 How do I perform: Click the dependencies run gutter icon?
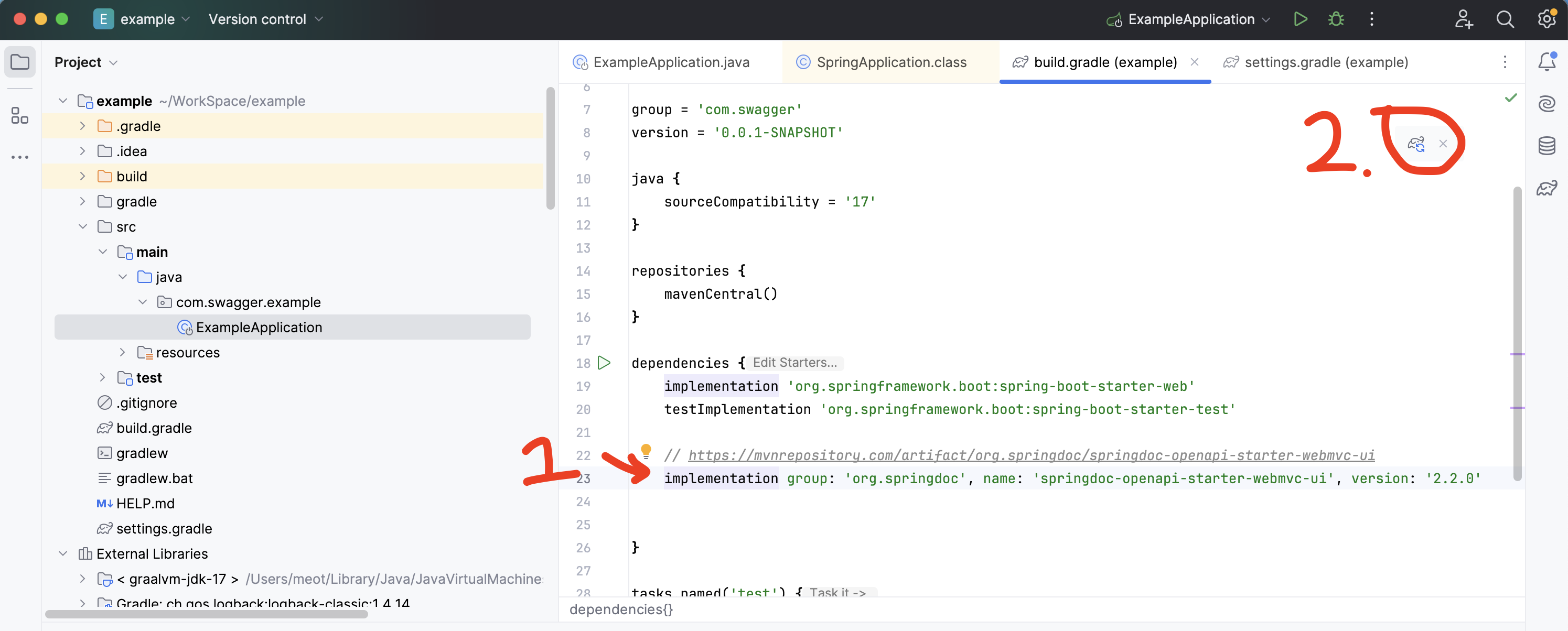pos(604,363)
